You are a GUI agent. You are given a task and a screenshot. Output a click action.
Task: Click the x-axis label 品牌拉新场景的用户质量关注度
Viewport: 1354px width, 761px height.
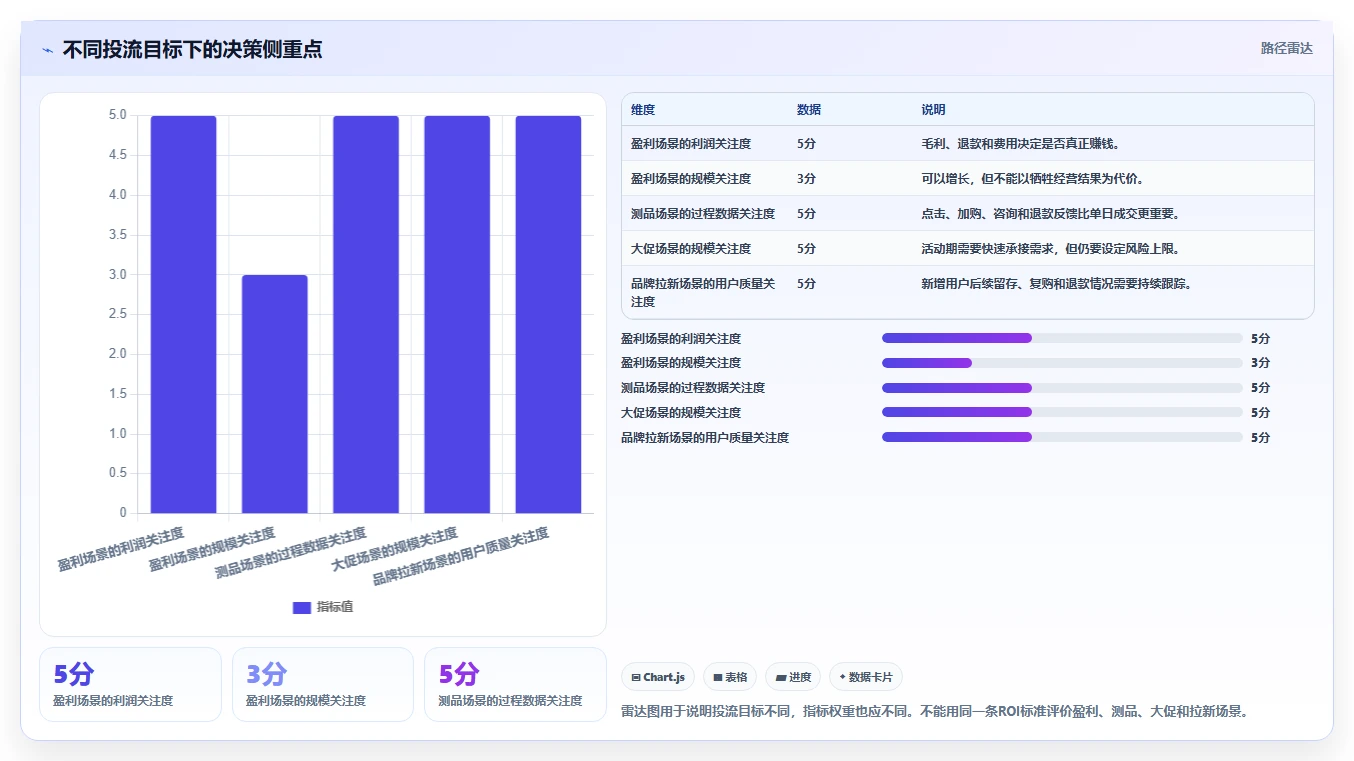click(461, 557)
